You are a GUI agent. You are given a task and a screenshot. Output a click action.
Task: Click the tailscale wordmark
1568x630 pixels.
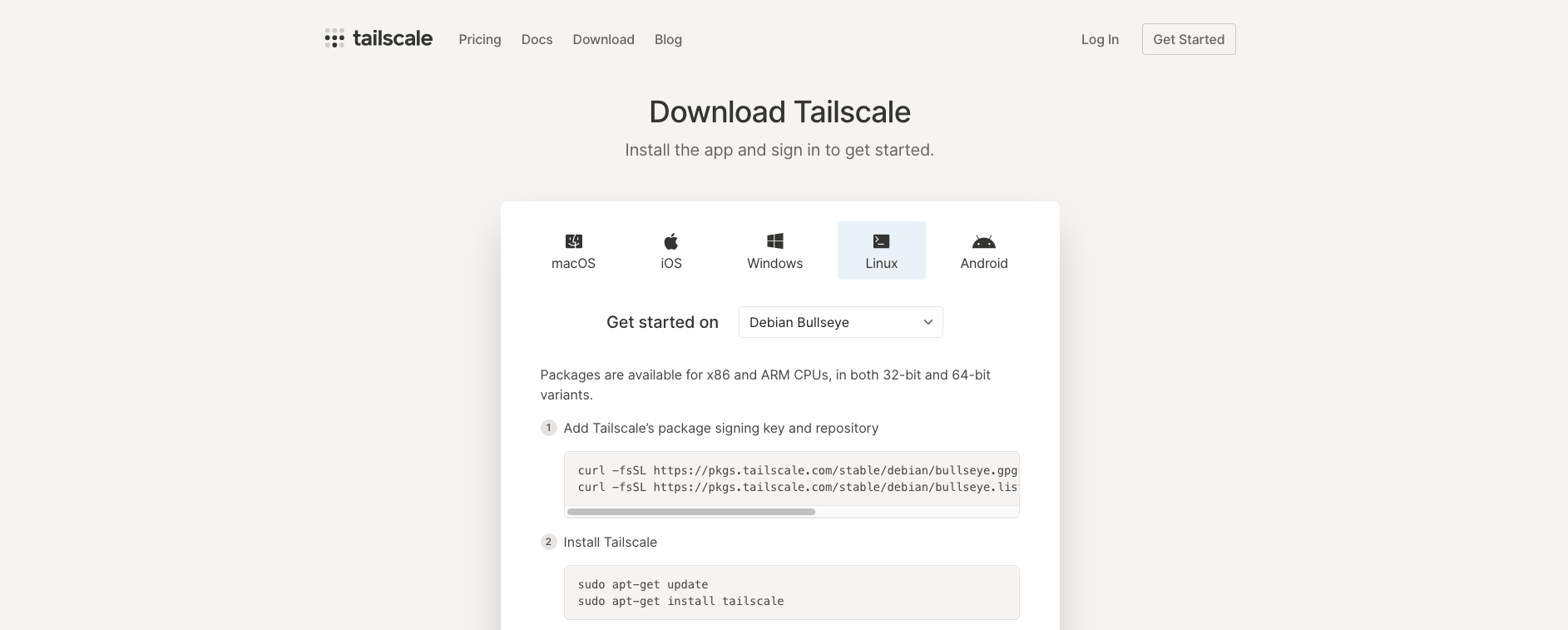393,38
